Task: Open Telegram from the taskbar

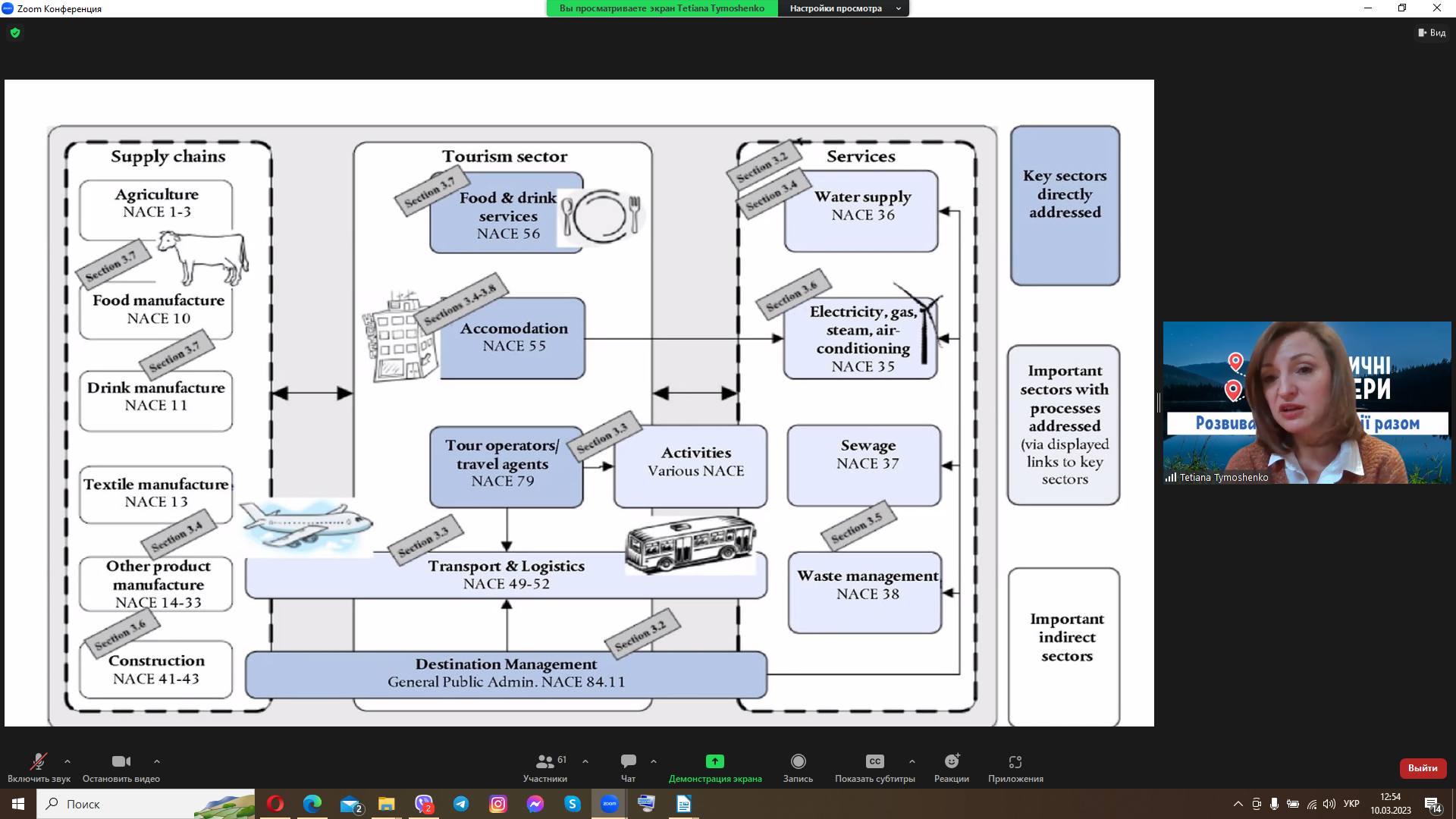Action: (461, 804)
